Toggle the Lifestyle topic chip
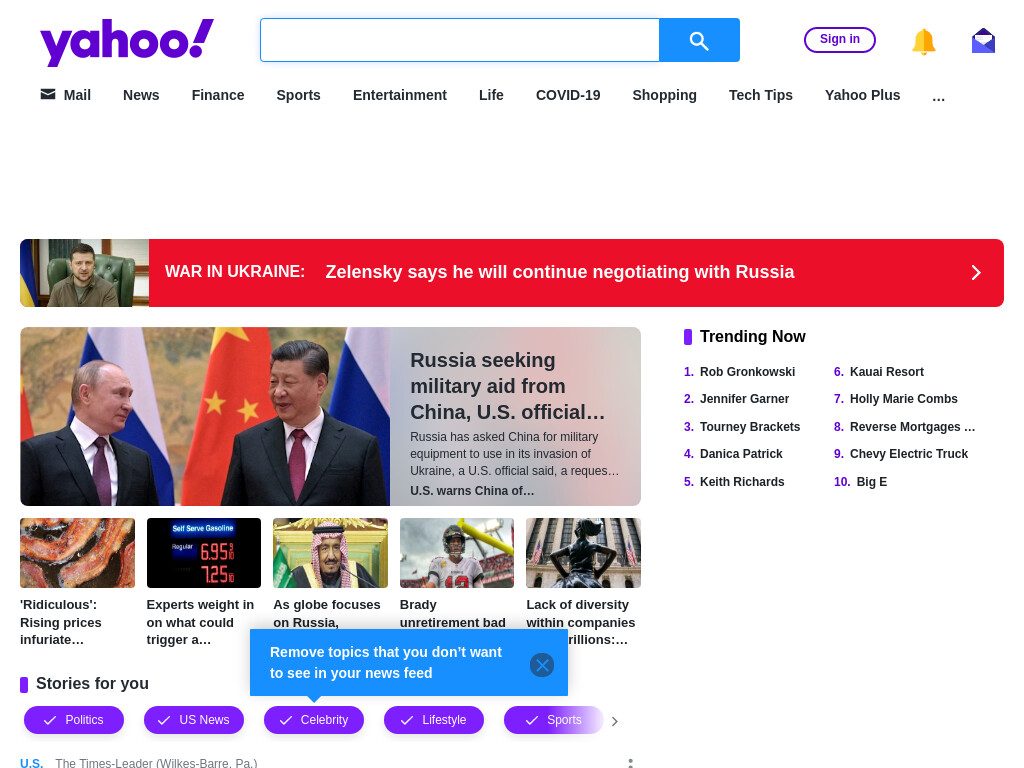Viewport: 1024px width, 768px height. (x=434, y=720)
